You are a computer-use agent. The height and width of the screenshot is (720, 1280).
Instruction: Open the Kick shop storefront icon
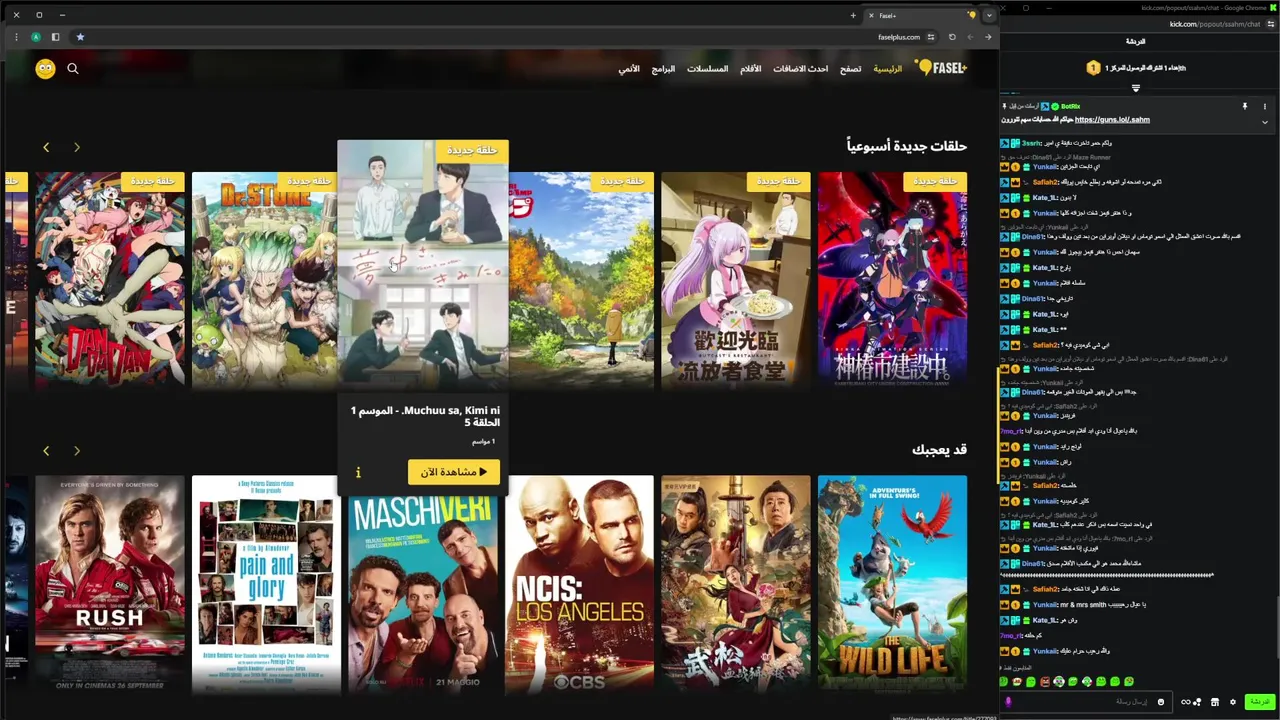tap(1214, 702)
